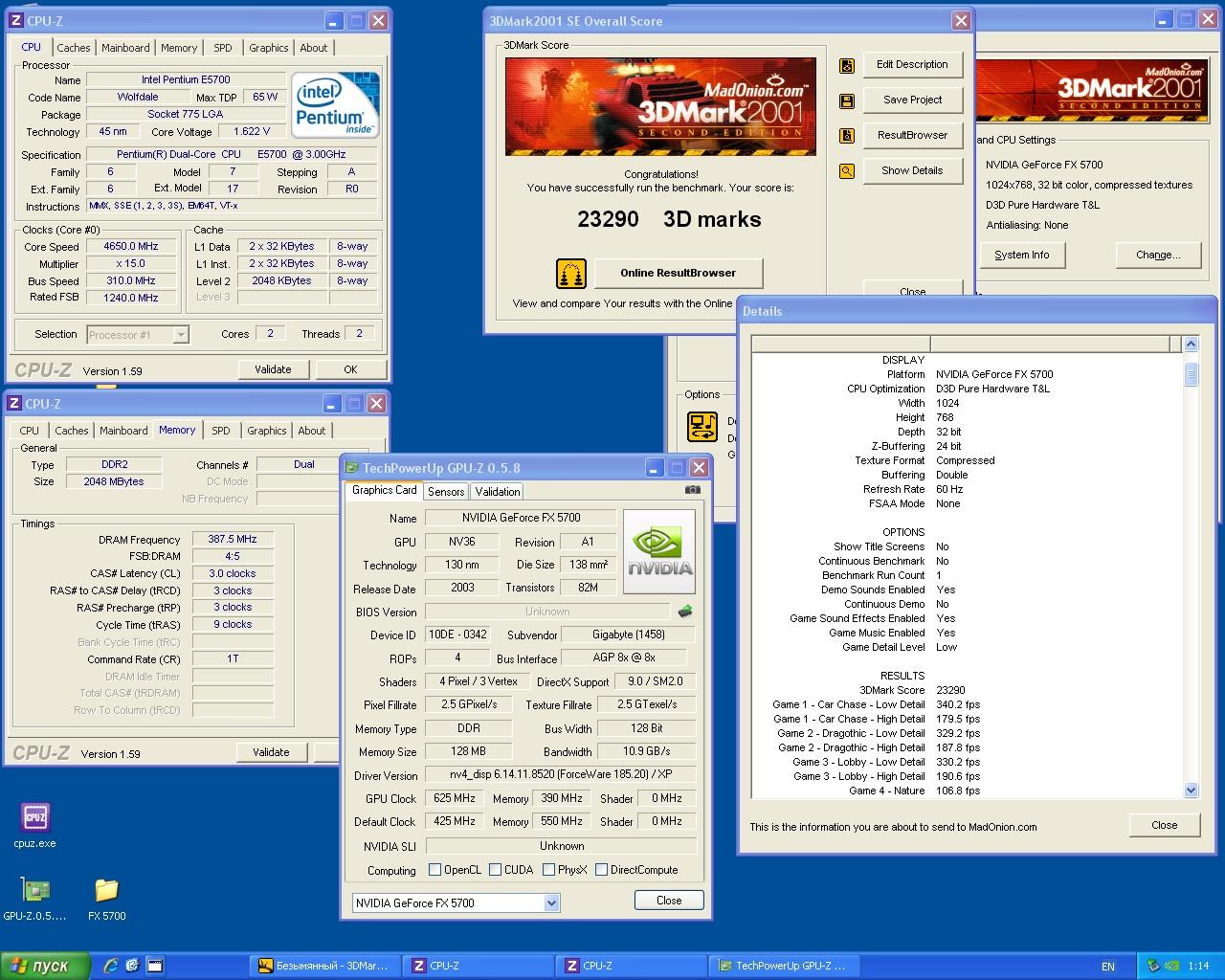Click the show desktop quick launch icon
The width and height of the screenshot is (1225, 980).
point(154,966)
